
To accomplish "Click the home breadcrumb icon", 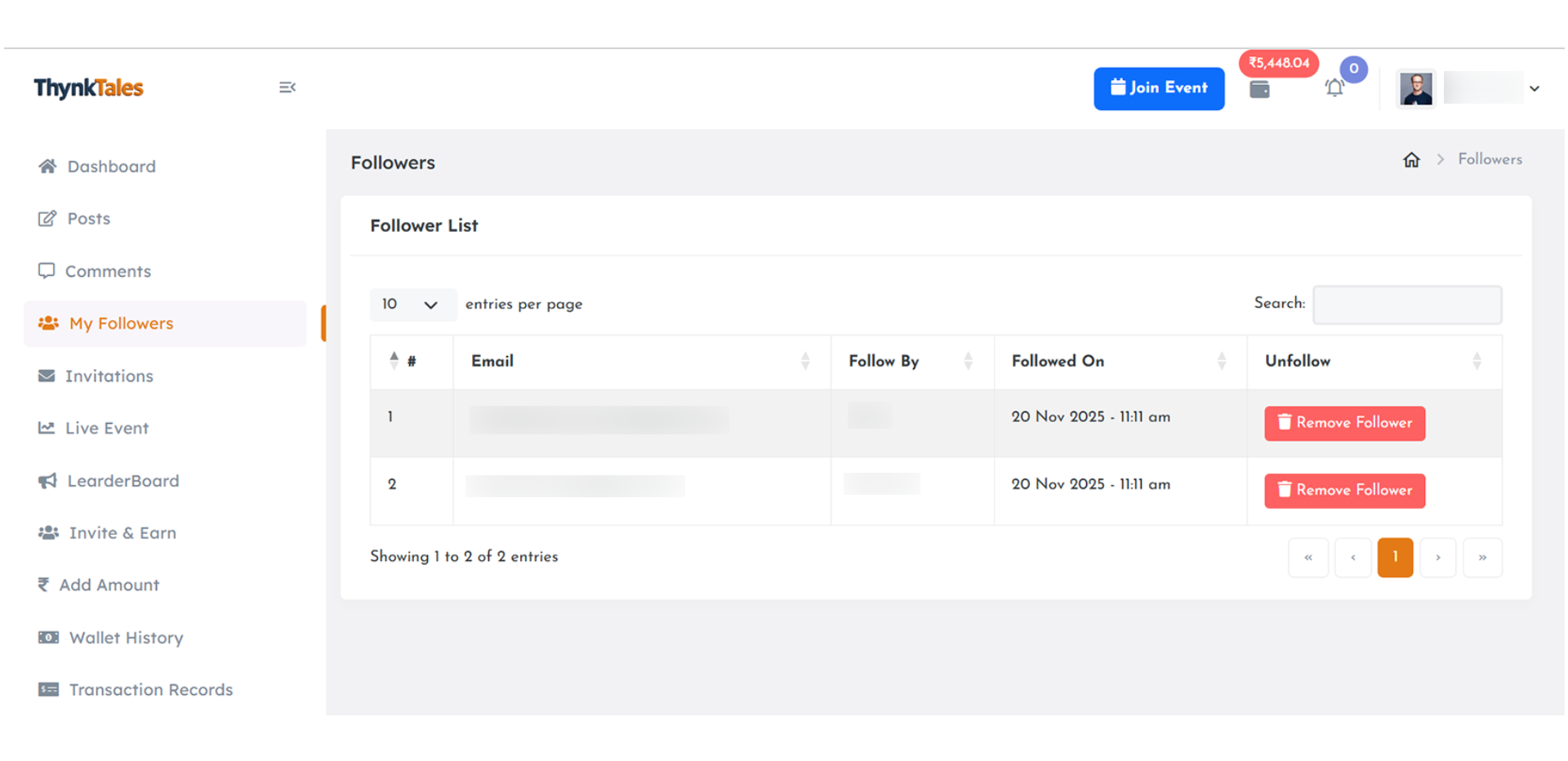I will pyautogui.click(x=1411, y=160).
